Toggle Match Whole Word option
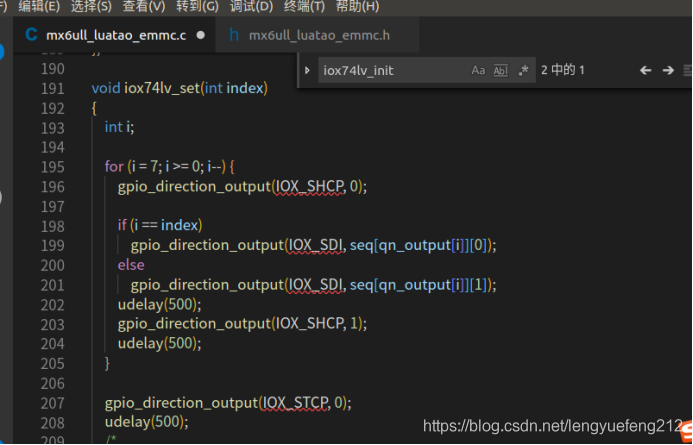693x445 pixels. (x=501, y=70)
